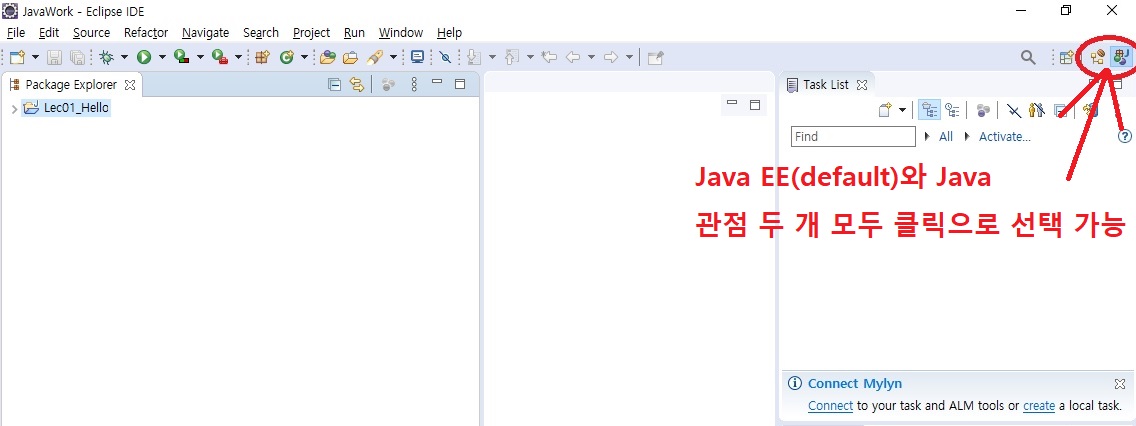Toggle Hide Completed Tasks in Task List
1136x426 pixels.
coord(1014,110)
